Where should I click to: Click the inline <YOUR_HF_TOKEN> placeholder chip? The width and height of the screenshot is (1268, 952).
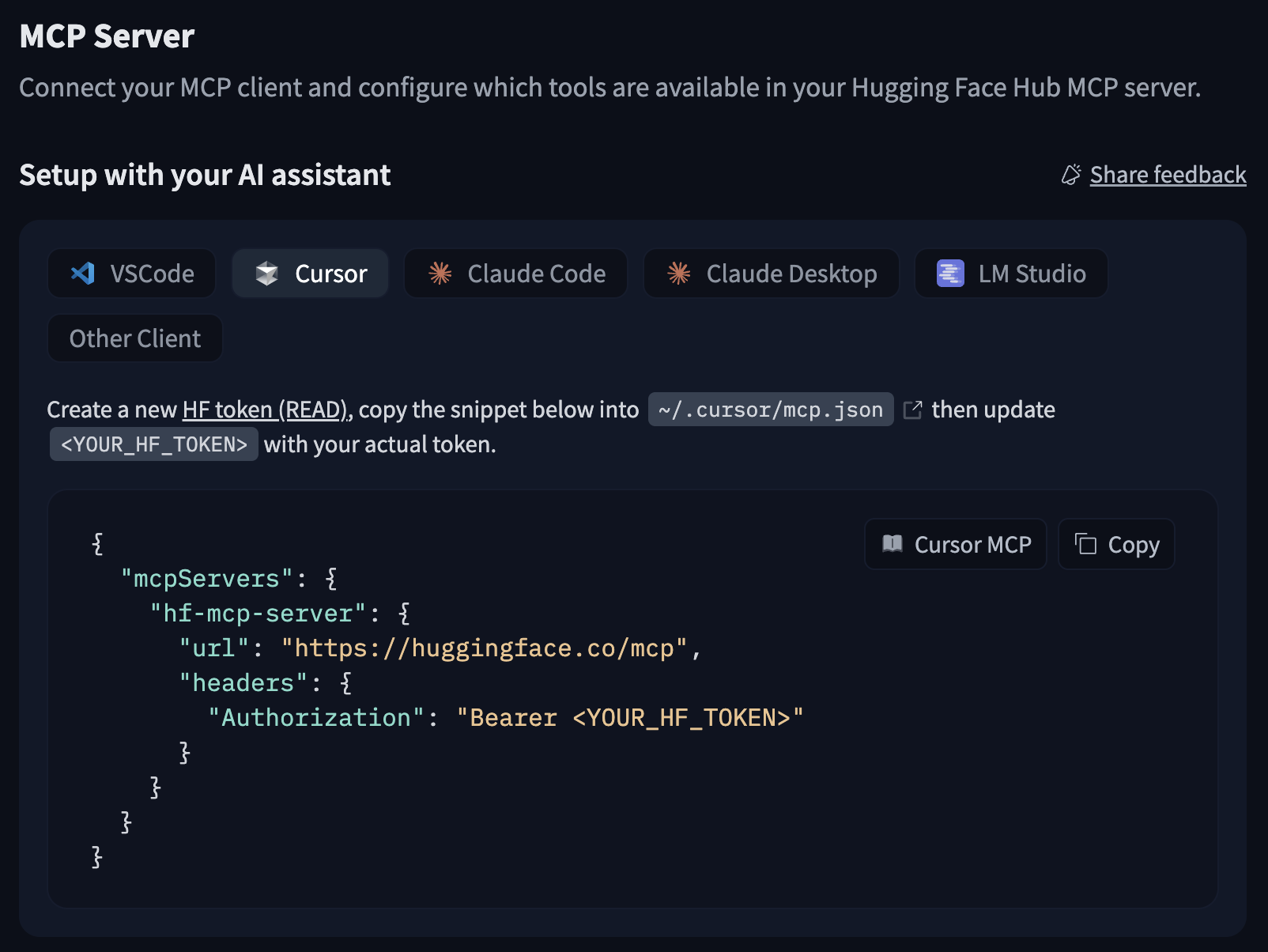click(x=154, y=444)
